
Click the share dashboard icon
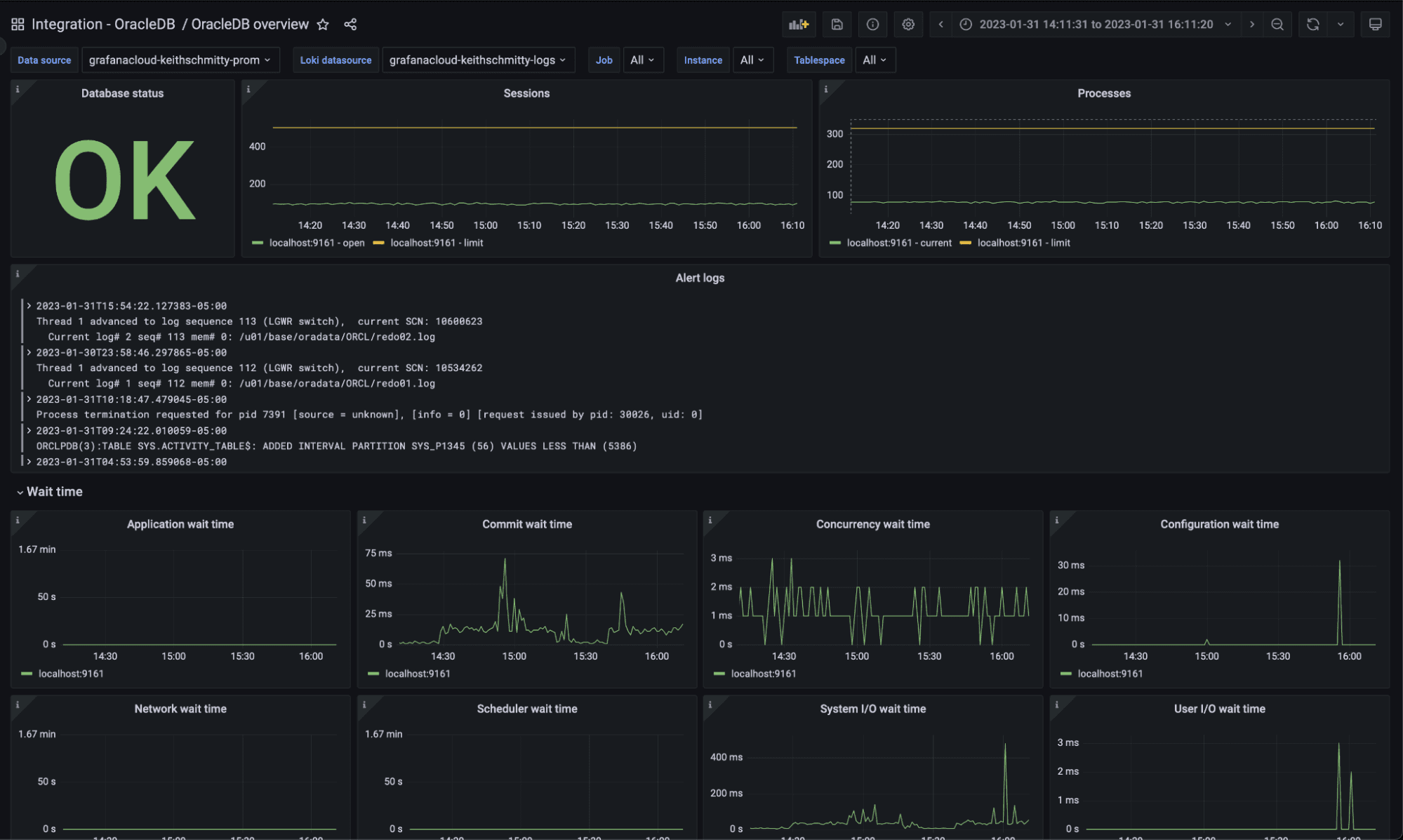point(350,24)
